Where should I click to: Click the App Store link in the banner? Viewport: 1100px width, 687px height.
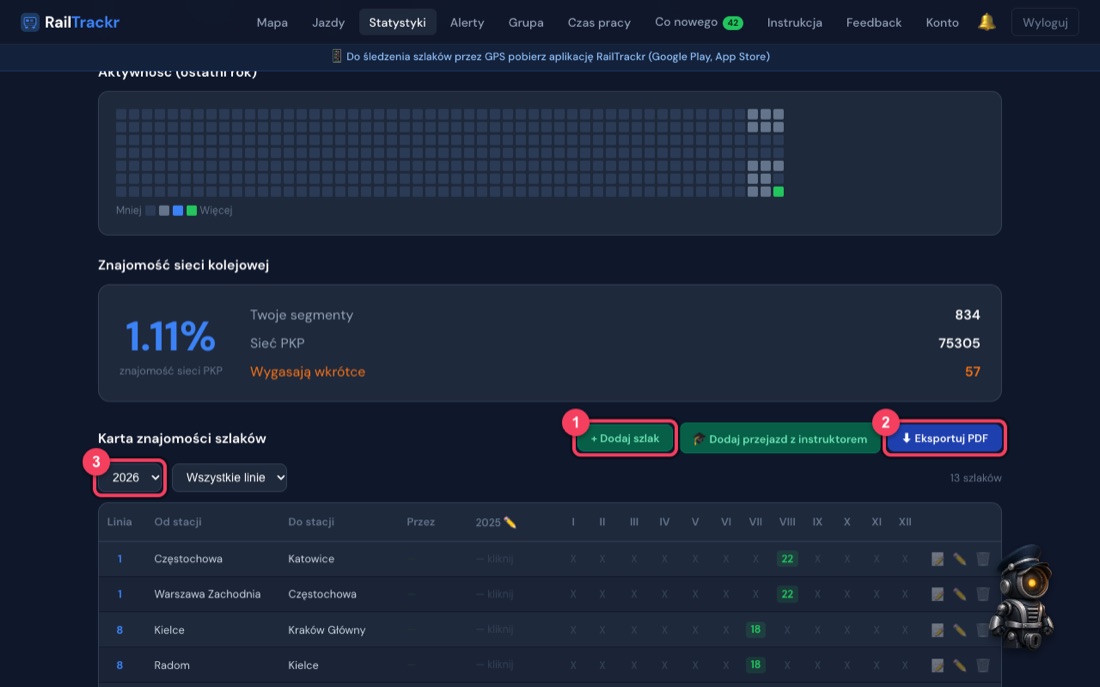[741, 57]
